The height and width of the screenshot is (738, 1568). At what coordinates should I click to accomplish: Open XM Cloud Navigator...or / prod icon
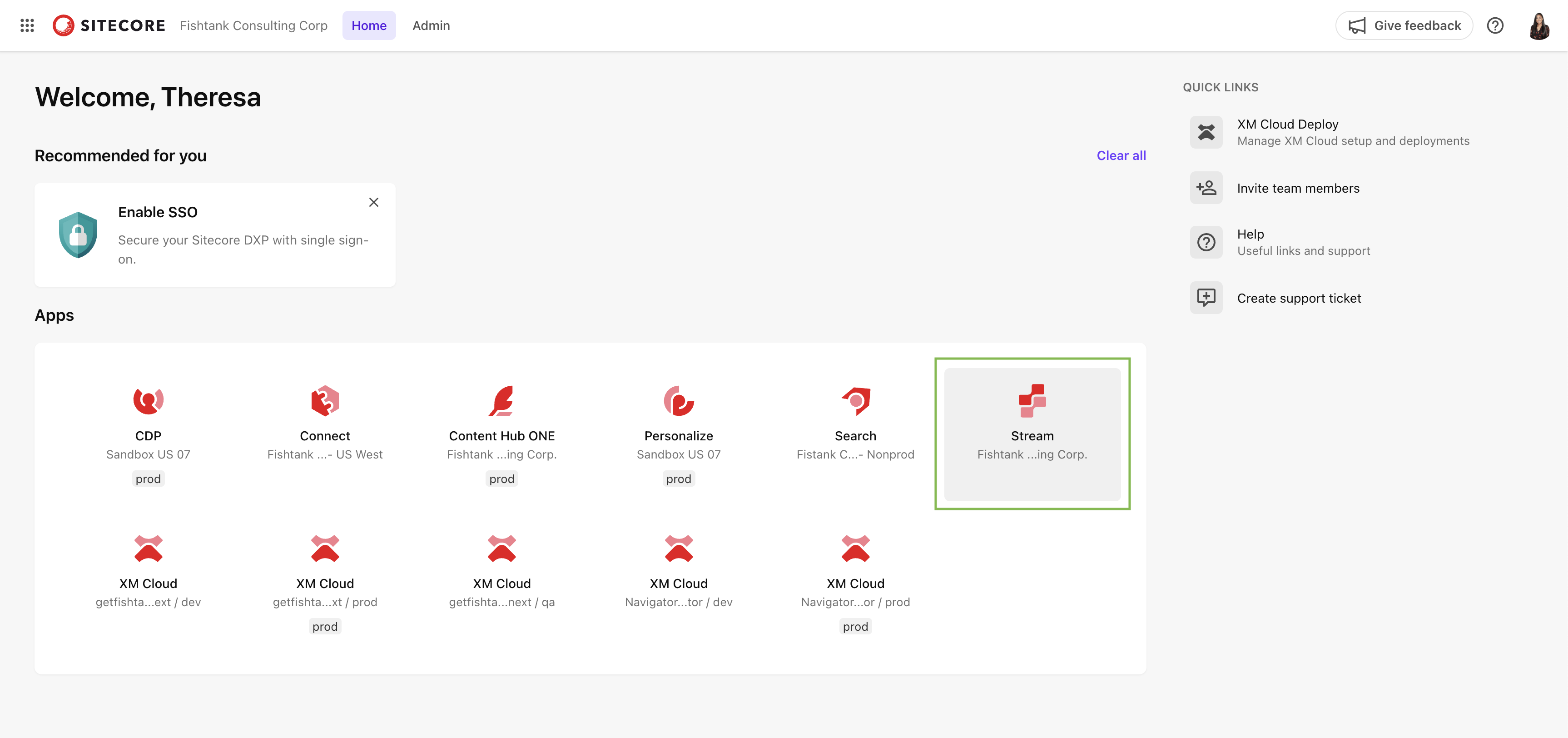pyautogui.click(x=855, y=548)
